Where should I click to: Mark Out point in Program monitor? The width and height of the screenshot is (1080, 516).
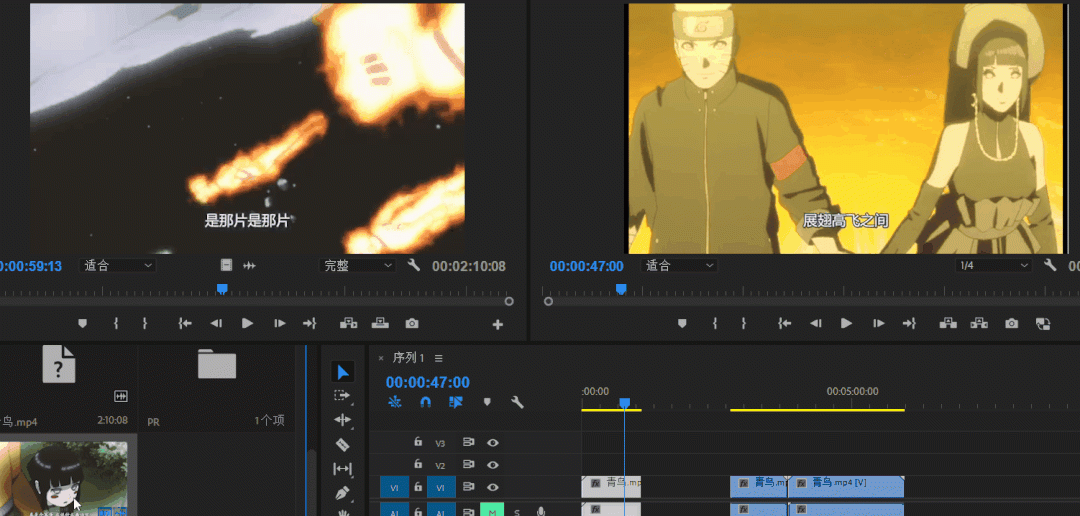click(x=744, y=323)
